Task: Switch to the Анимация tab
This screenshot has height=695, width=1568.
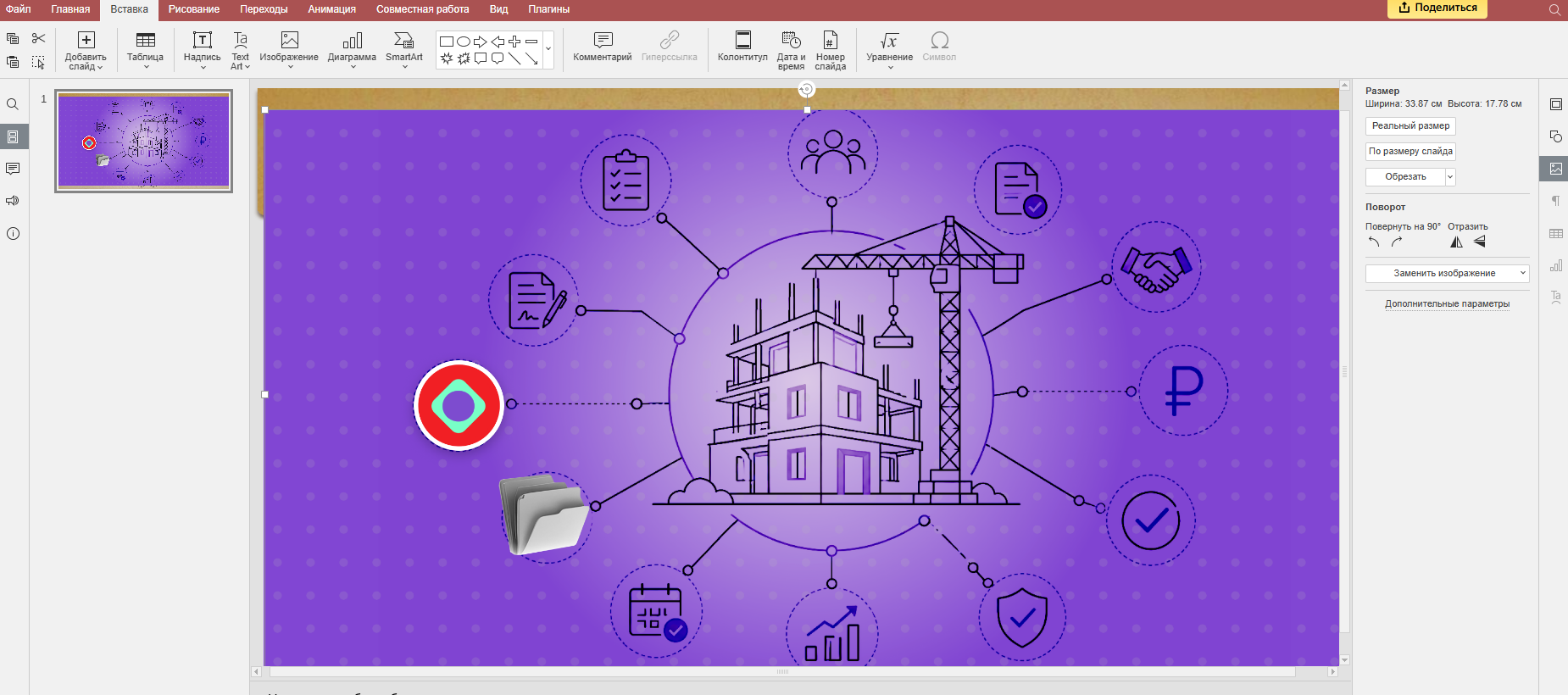Action: (331, 9)
